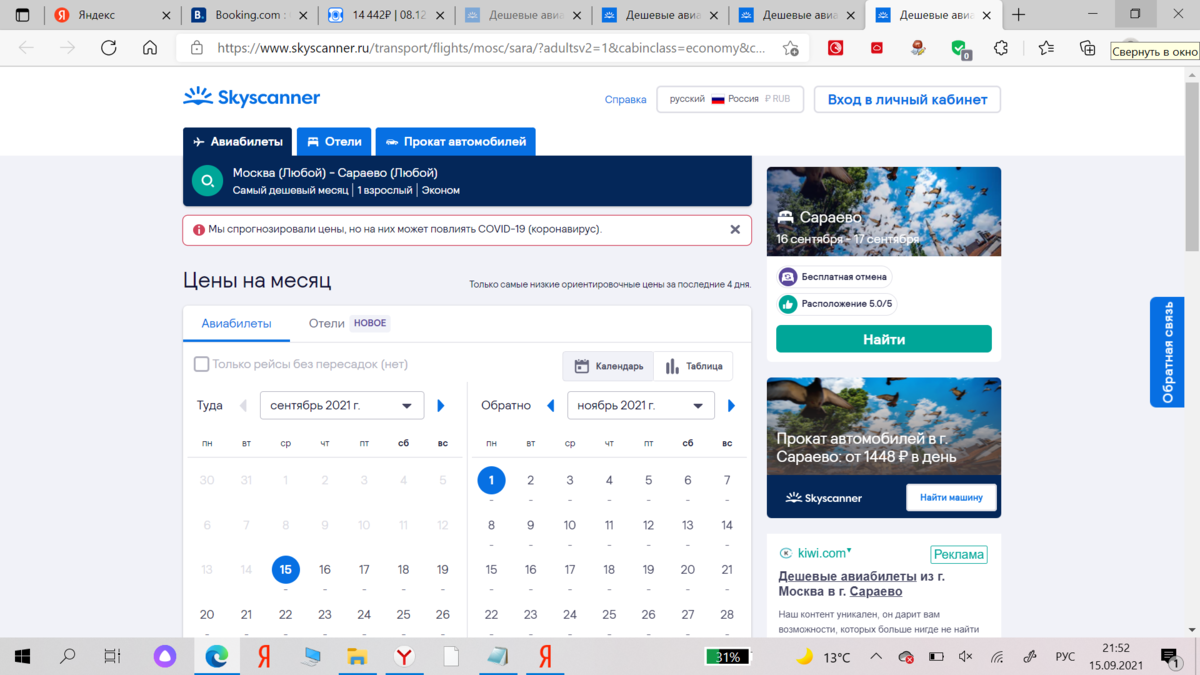1200x675 pixels.
Task: Select departure date 22 September
Action: 286,615
